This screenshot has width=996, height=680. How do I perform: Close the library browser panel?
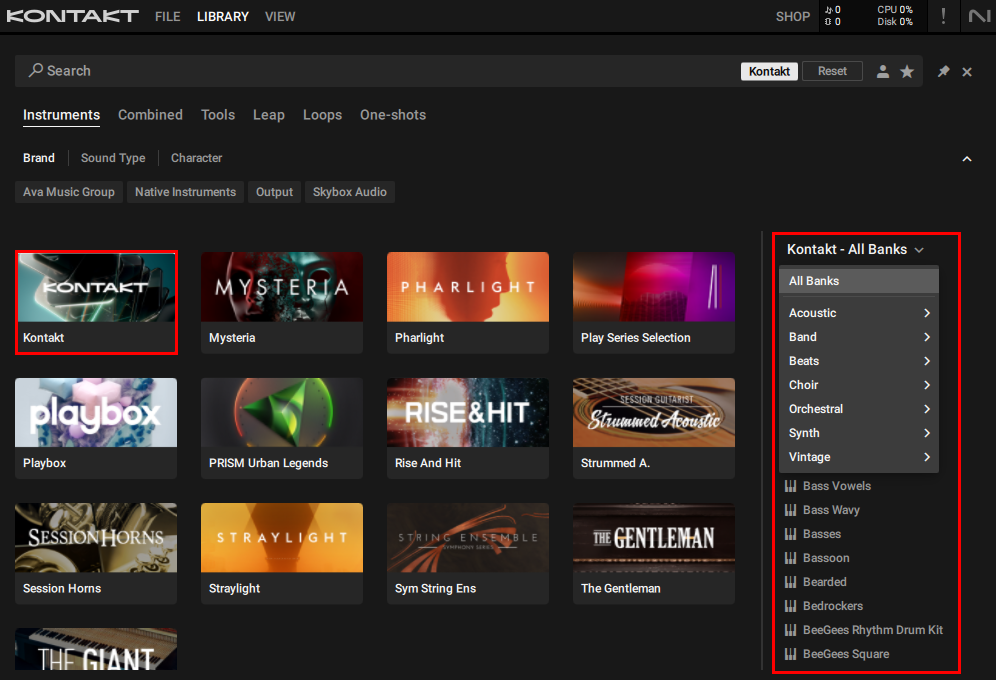[967, 72]
